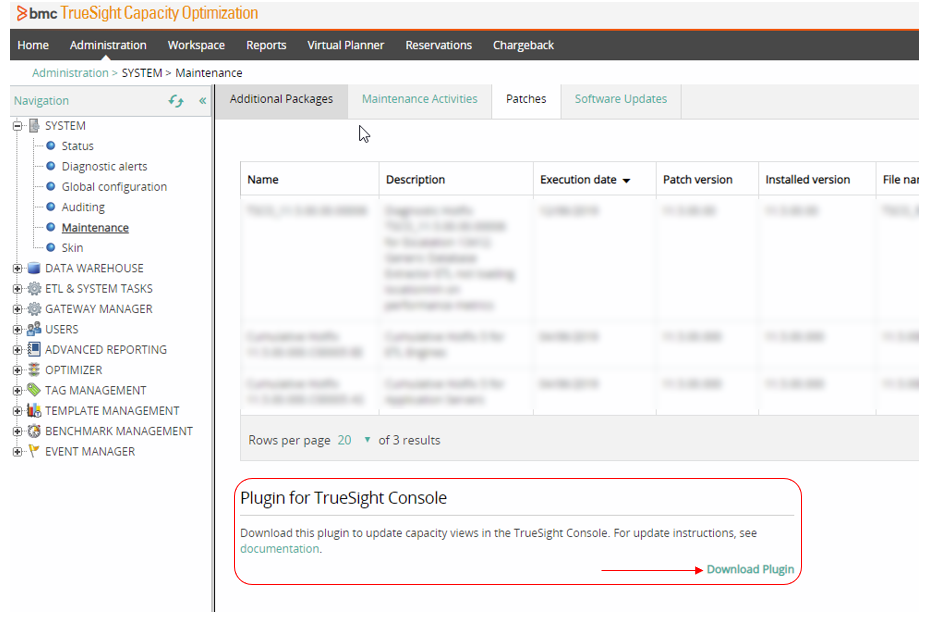Expand the GATEWAY MANAGER node
The width and height of the screenshot is (940, 620).
(17, 309)
